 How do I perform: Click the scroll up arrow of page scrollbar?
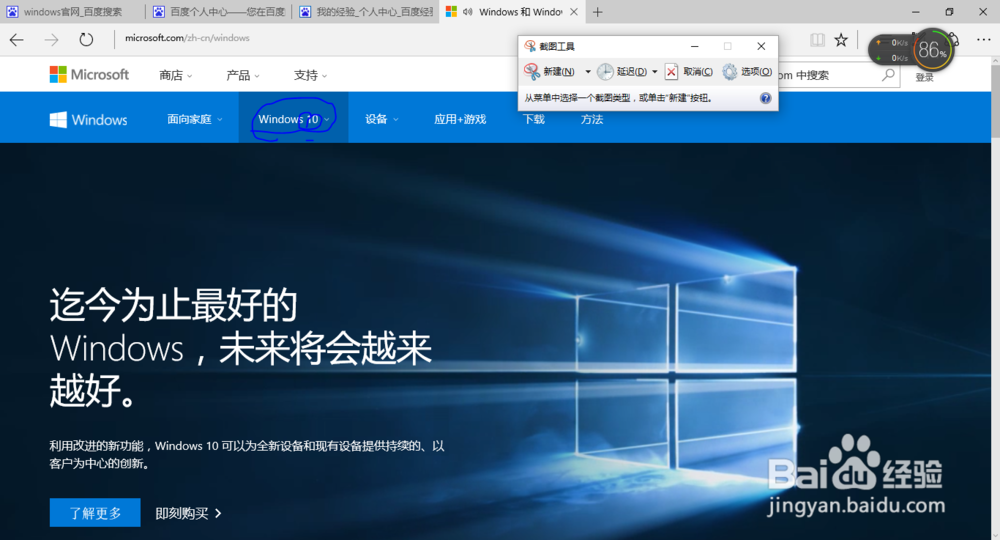click(x=995, y=61)
